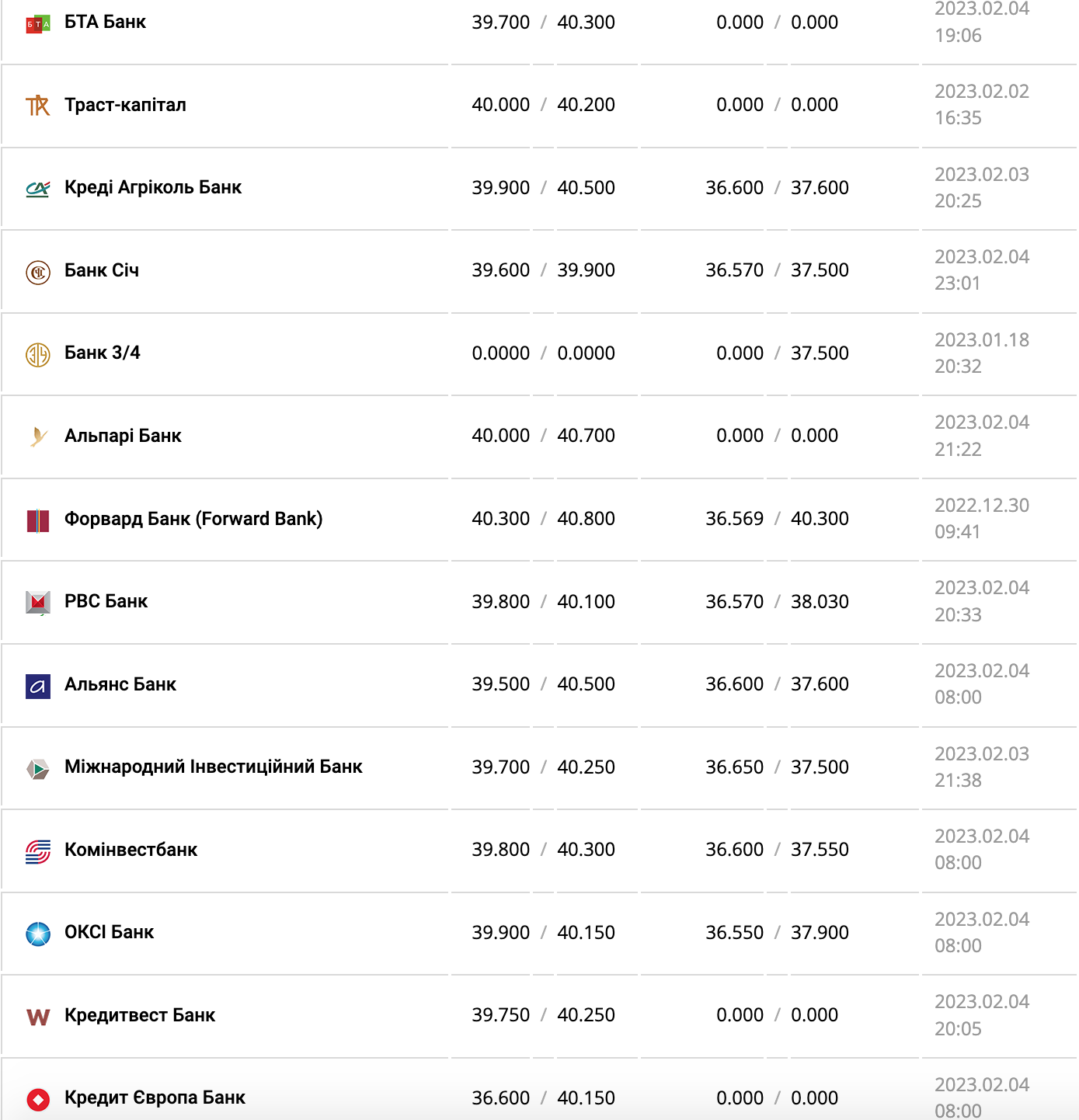Click the Альянс Банк blue logo

37,686
